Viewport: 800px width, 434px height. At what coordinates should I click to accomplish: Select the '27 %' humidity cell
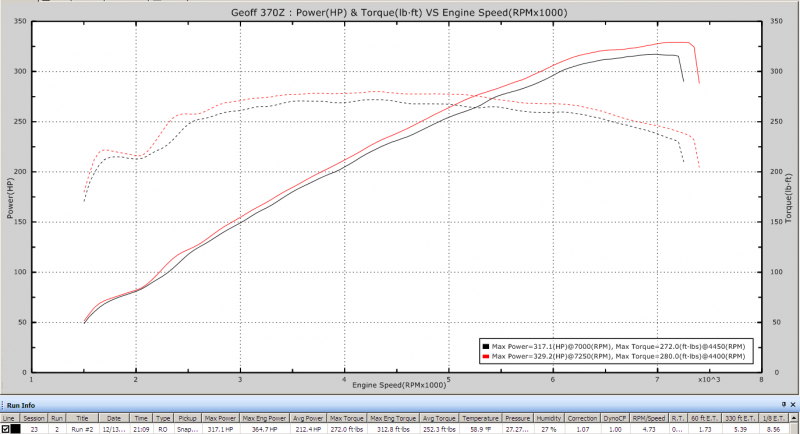549,429
